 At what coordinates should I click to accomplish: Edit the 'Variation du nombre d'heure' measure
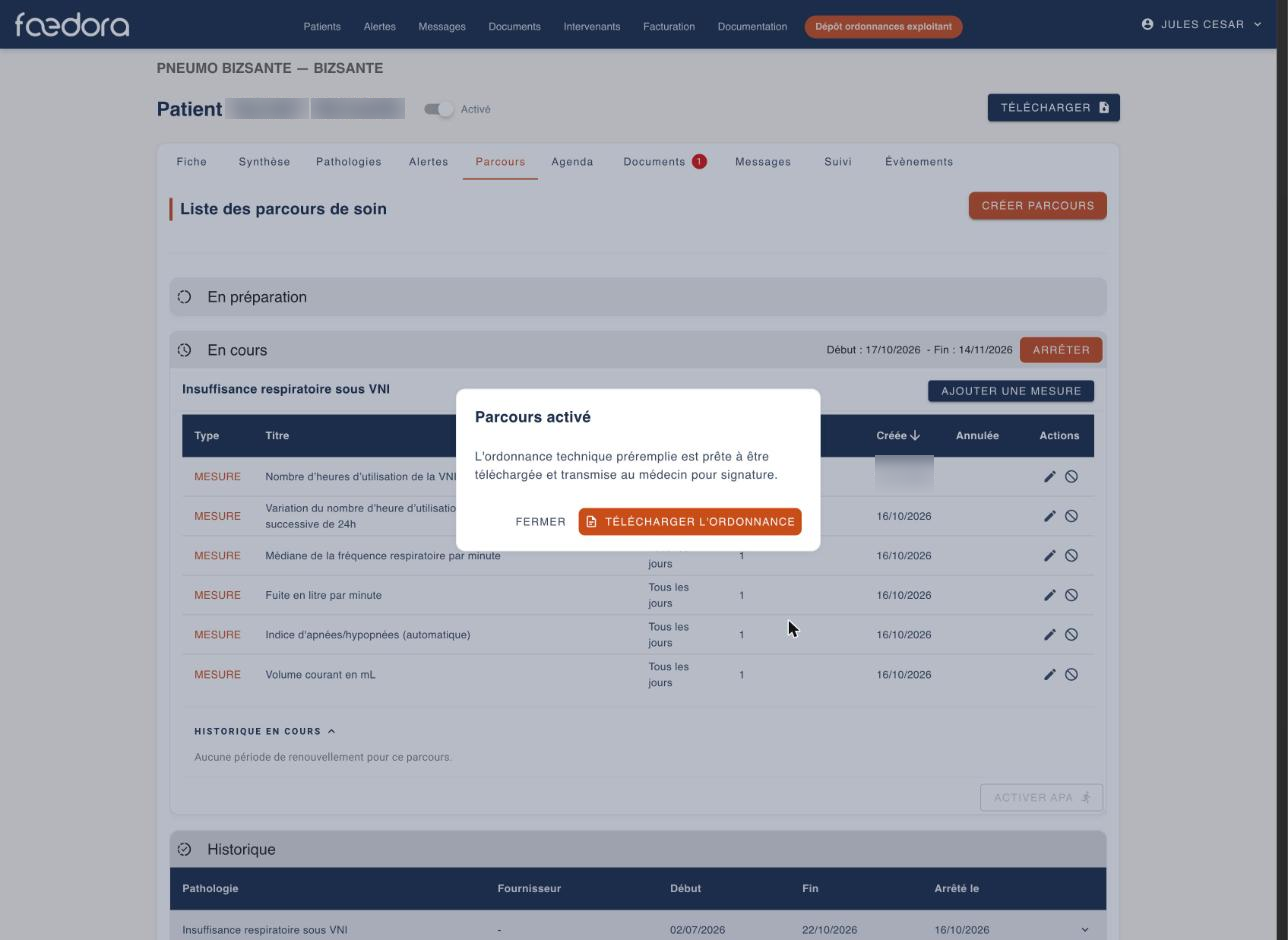coord(1050,516)
